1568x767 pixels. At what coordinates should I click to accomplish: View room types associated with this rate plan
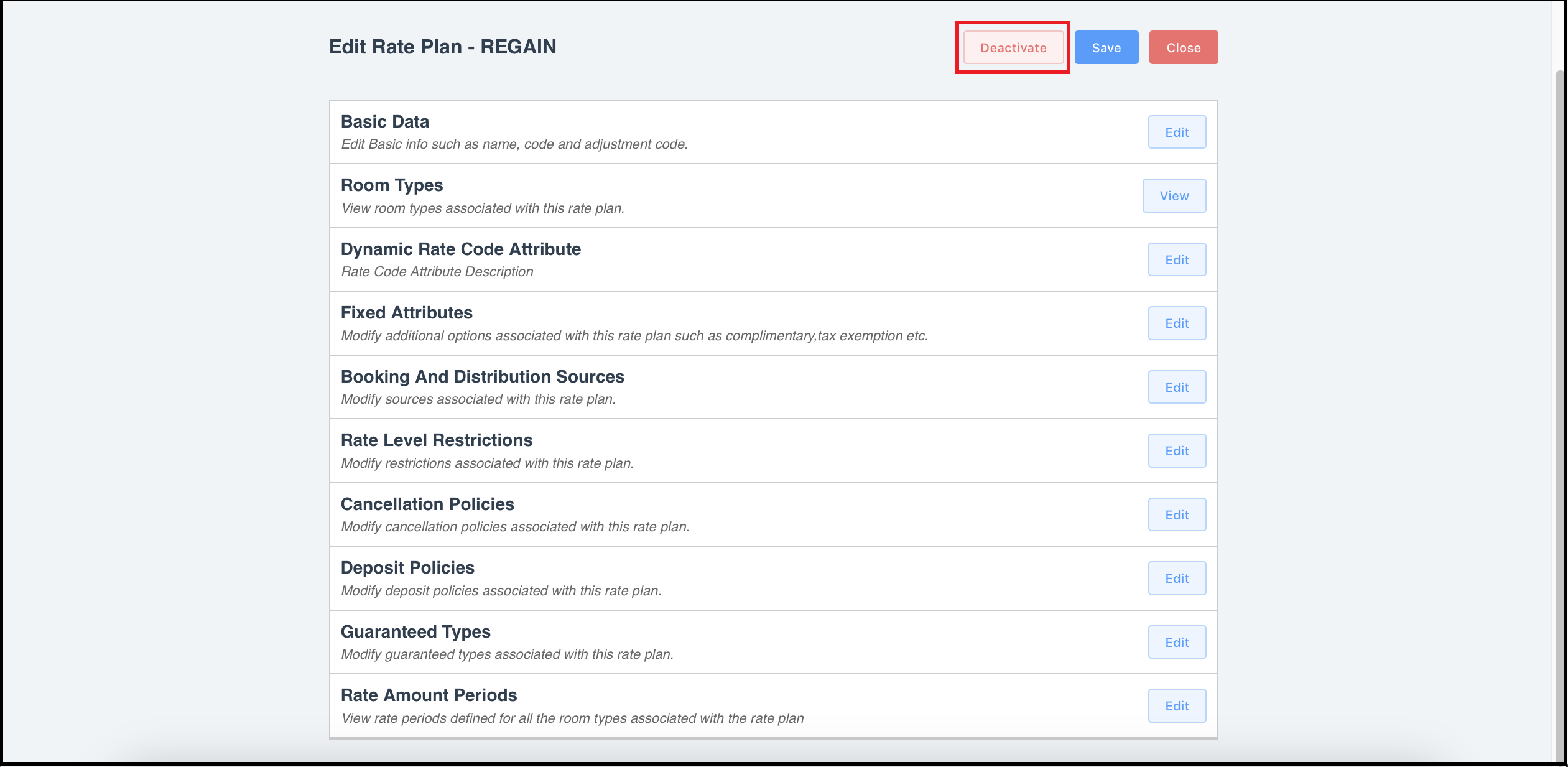coord(1174,195)
